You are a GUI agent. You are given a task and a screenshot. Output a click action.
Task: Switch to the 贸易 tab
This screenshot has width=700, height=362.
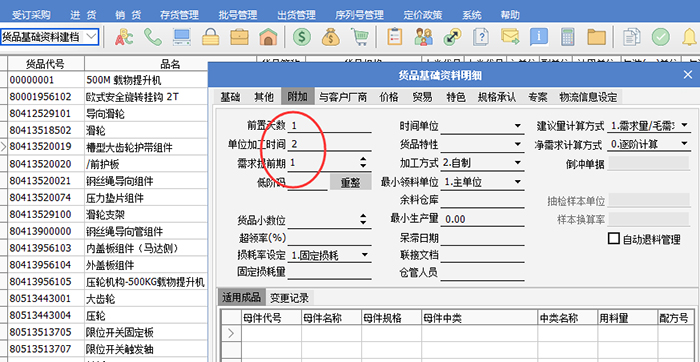[x=422, y=97]
